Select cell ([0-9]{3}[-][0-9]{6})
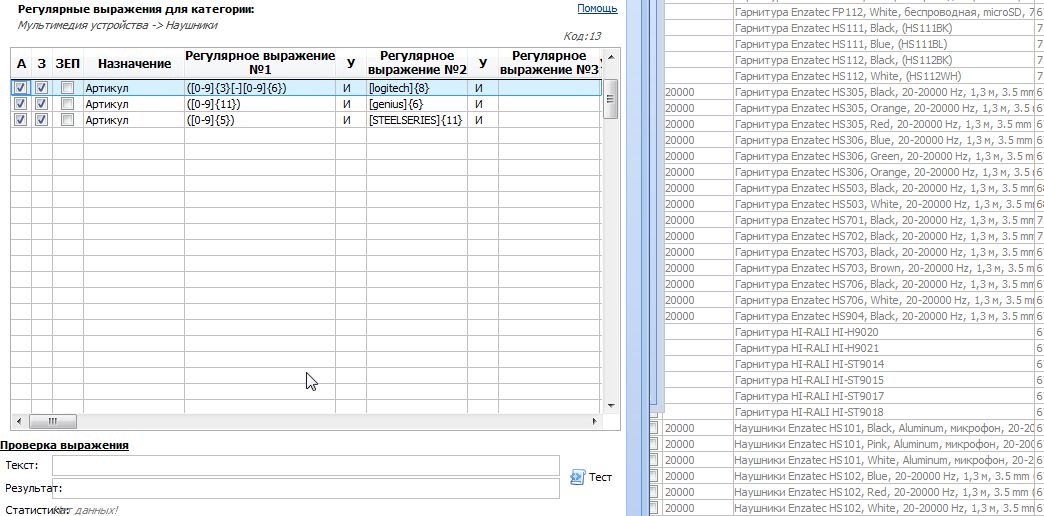 [x=260, y=88]
